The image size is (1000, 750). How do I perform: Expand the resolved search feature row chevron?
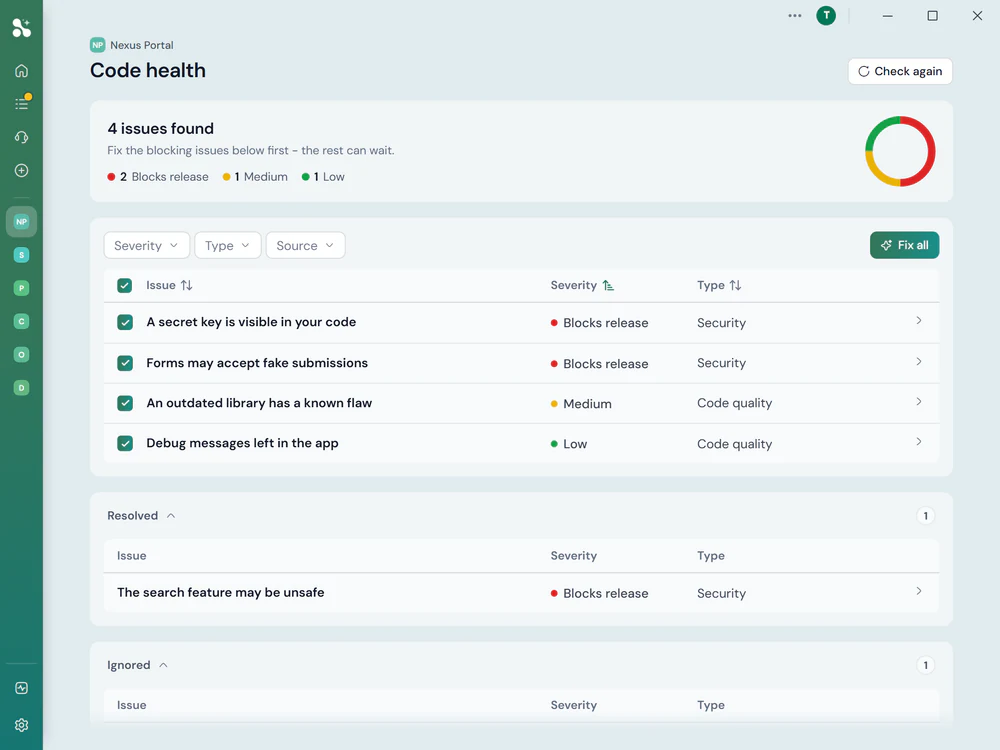(x=918, y=591)
